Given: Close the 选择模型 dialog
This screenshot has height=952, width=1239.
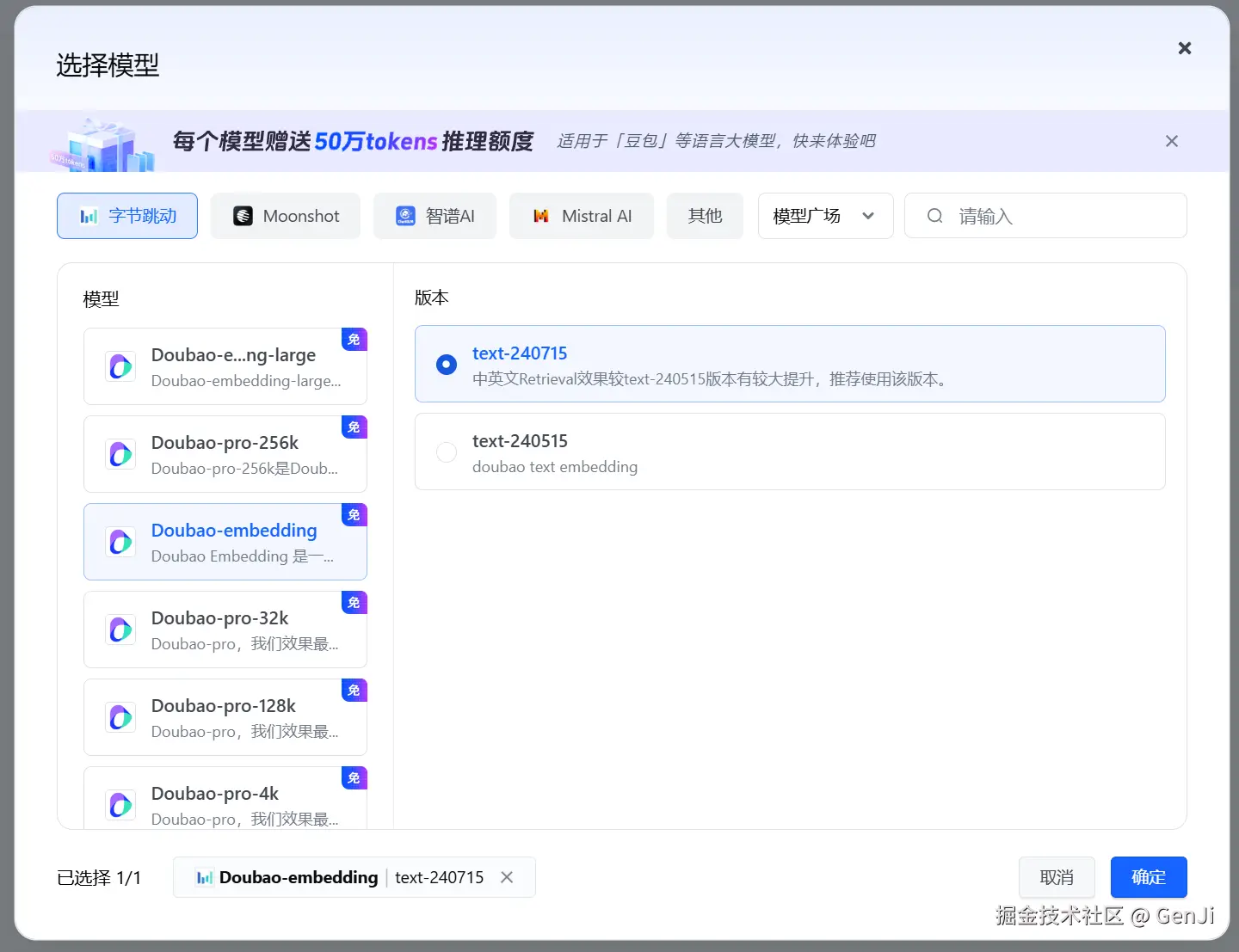Looking at the screenshot, I should click(1184, 48).
